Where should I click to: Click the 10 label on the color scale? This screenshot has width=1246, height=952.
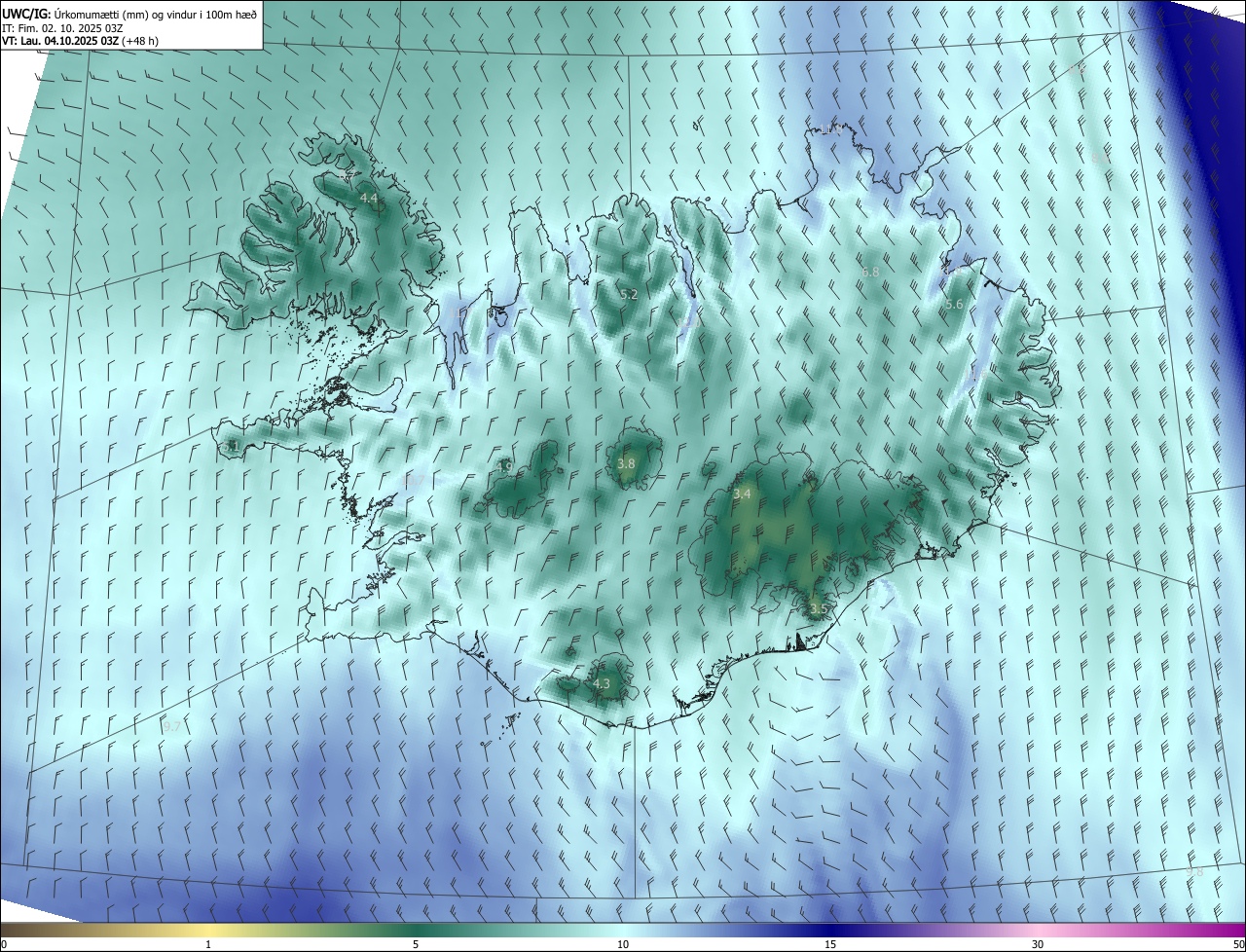pyautogui.click(x=623, y=944)
